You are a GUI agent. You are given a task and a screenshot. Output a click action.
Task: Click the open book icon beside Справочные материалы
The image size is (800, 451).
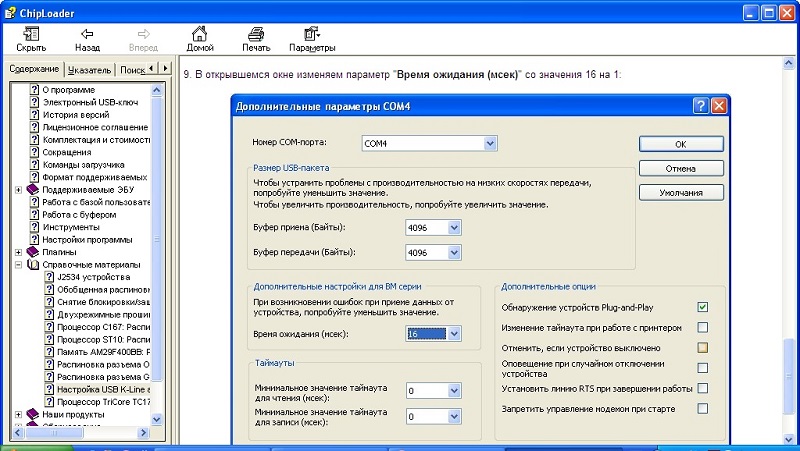(32, 265)
